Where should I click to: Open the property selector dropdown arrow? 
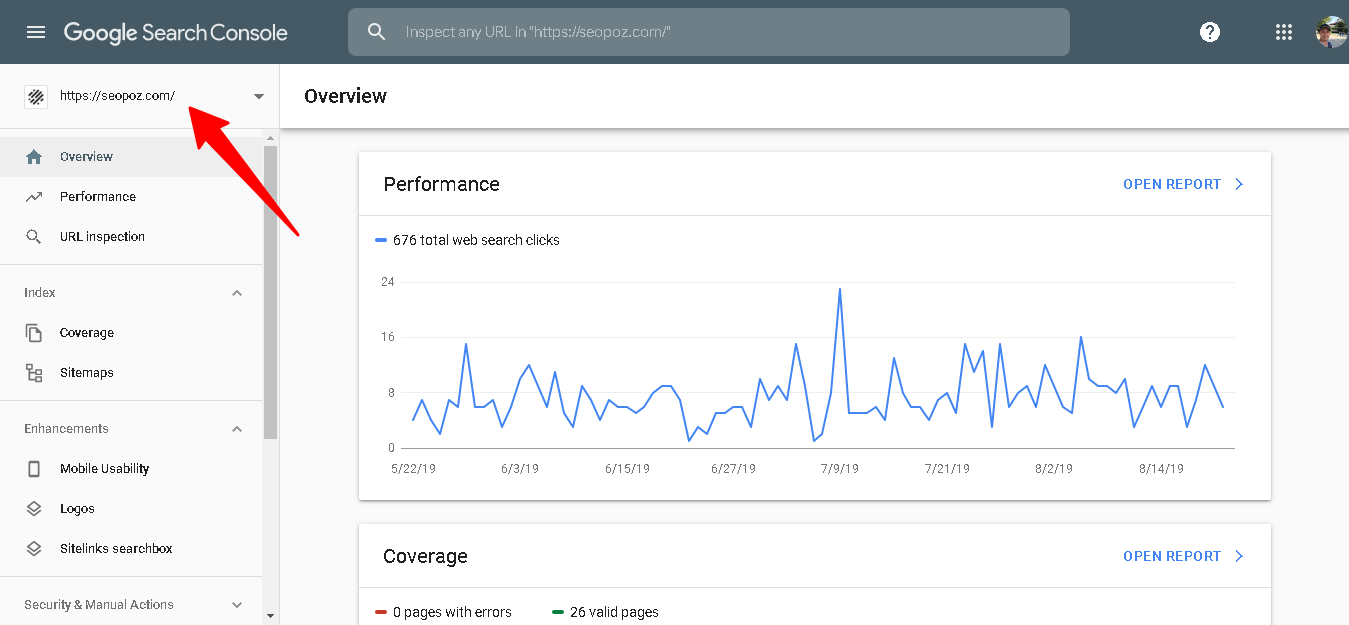coord(259,97)
